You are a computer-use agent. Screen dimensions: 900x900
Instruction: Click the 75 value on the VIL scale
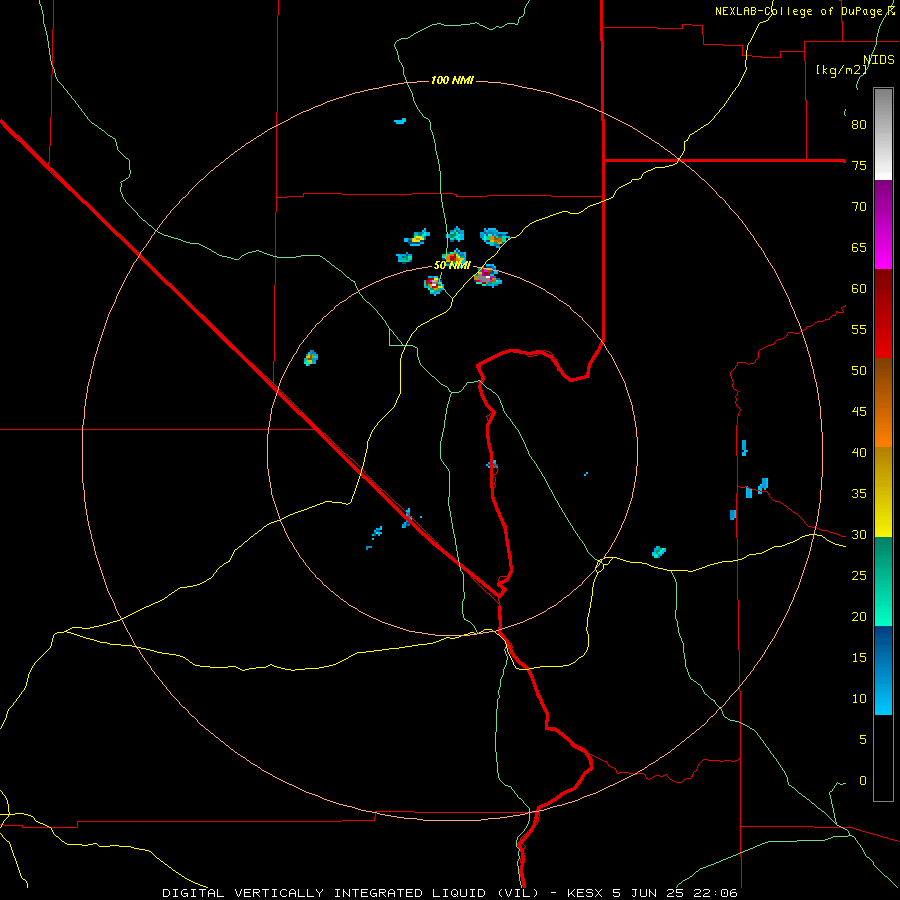859,165
